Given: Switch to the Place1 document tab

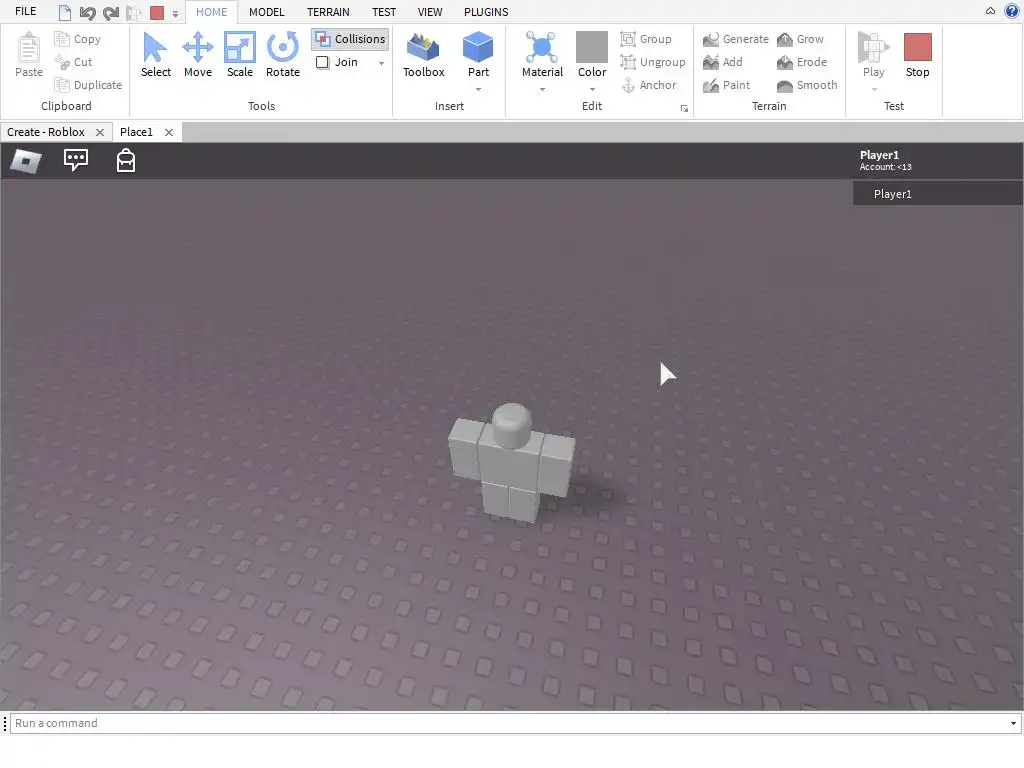Looking at the screenshot, I should tap(136, 132).
